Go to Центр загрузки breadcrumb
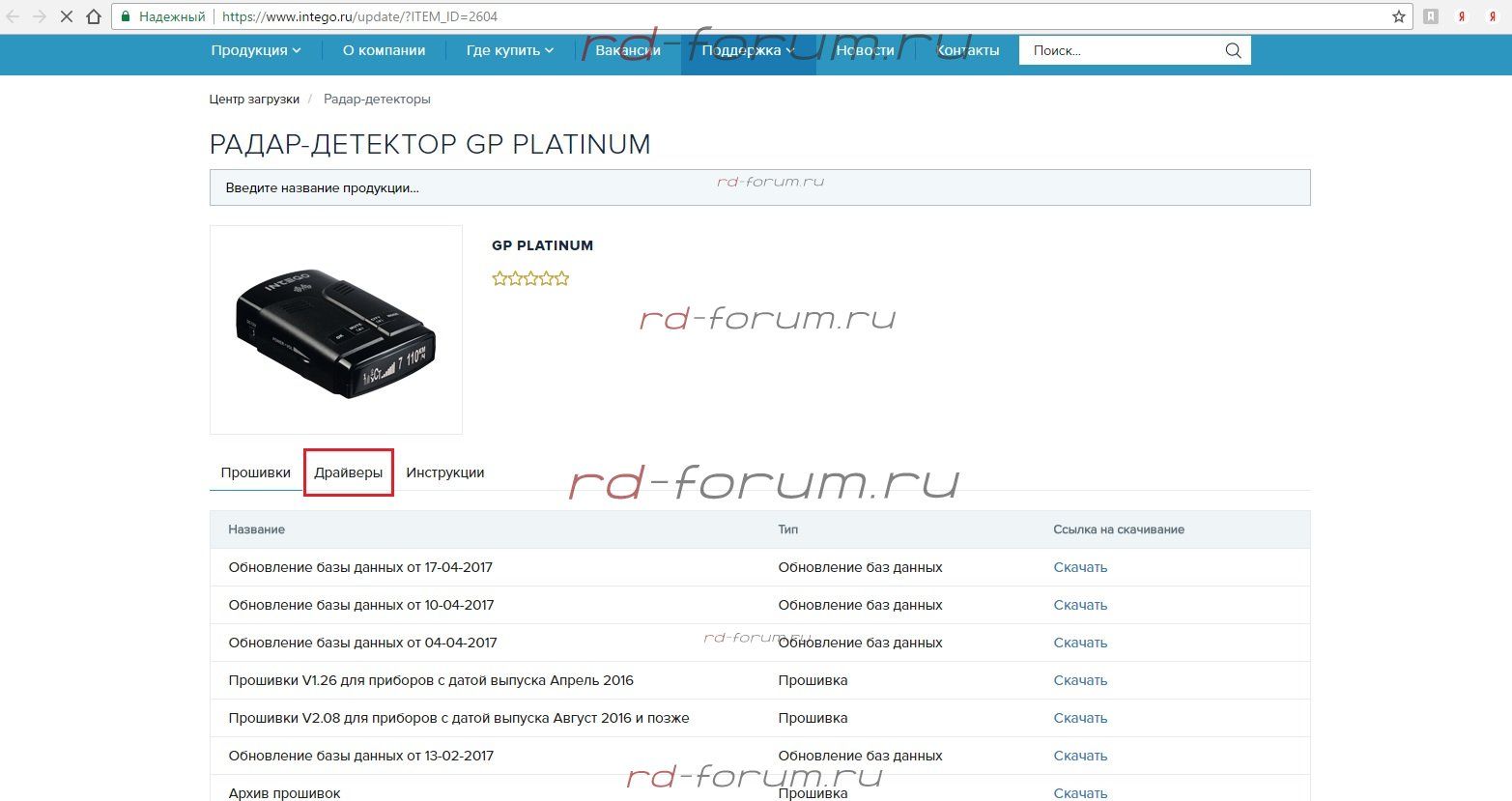The width and height of the screenshot is (1512, 801). pyautogui.click(x=254, y=99)
